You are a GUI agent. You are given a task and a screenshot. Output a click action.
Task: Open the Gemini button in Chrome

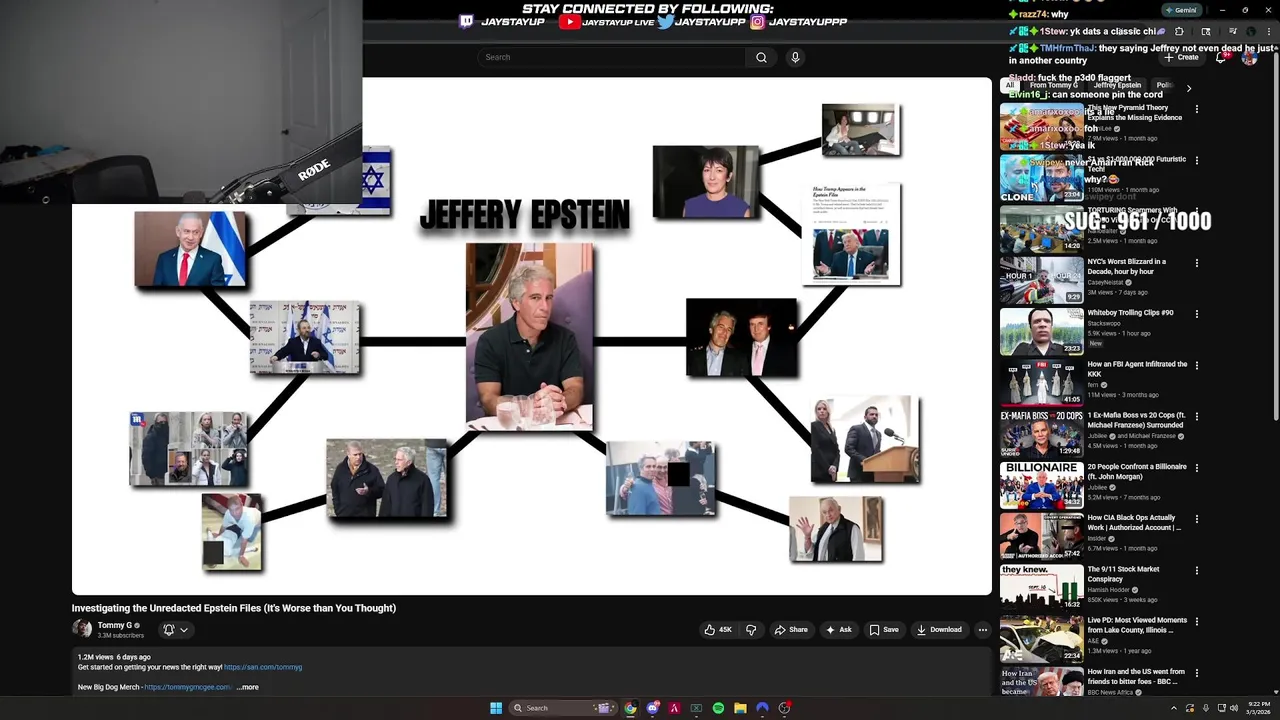tap(1180, 10)
